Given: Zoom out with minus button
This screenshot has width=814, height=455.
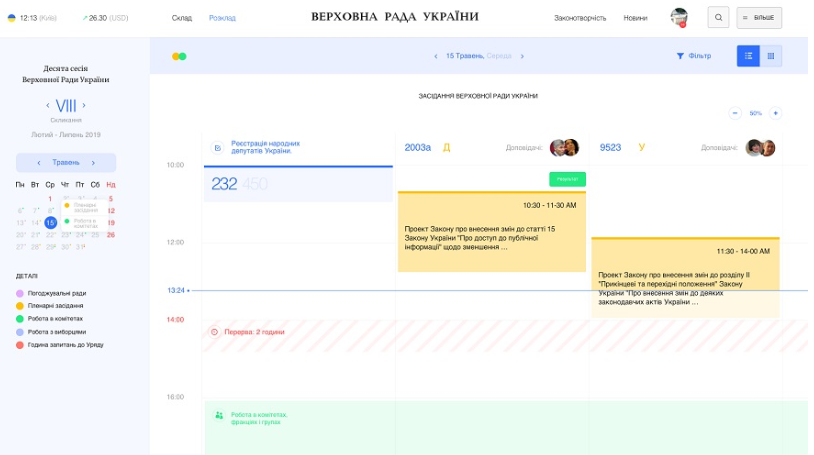Looking at the screenshot, I should (735, 113).
